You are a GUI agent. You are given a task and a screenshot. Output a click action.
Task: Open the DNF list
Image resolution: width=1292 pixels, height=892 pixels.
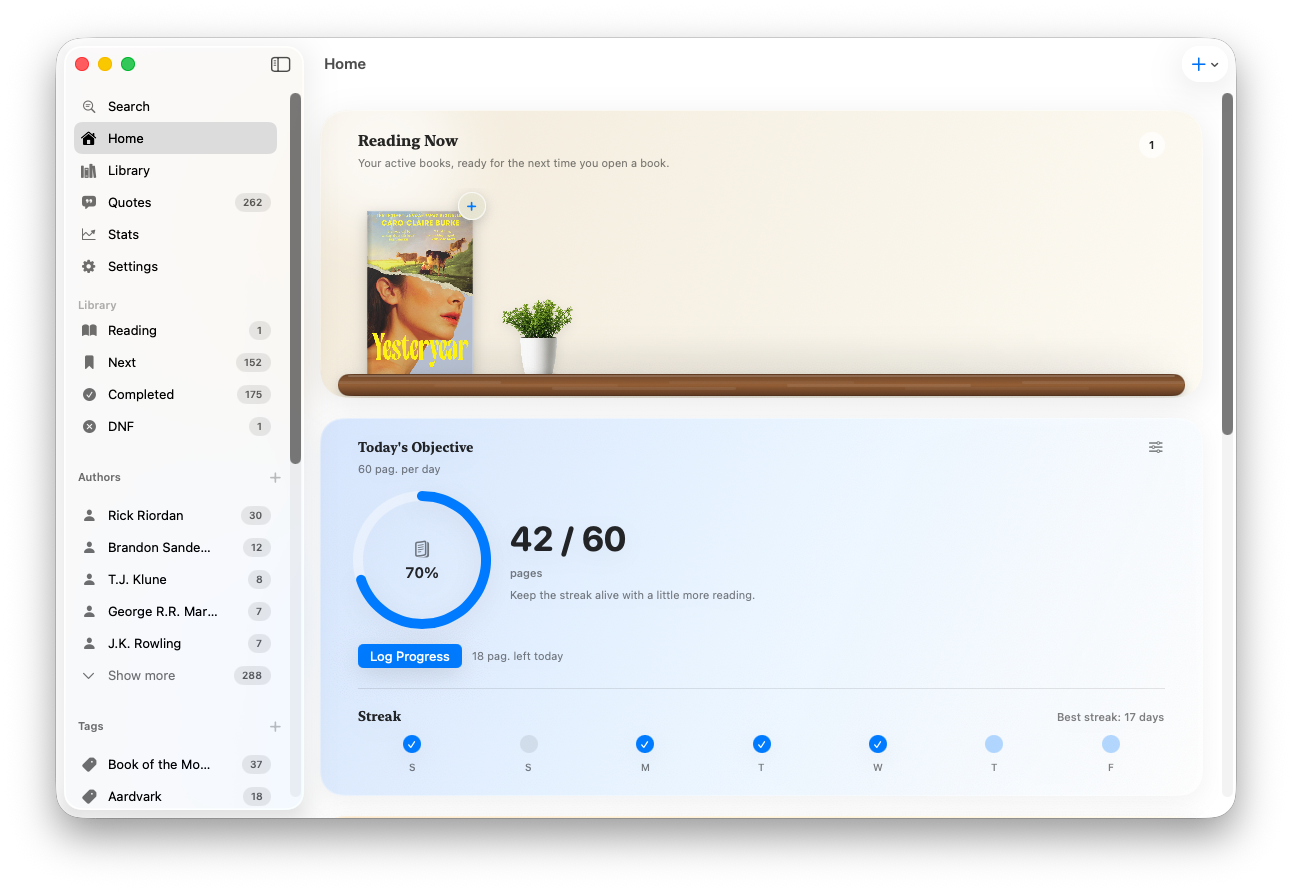tap(175, 426)
